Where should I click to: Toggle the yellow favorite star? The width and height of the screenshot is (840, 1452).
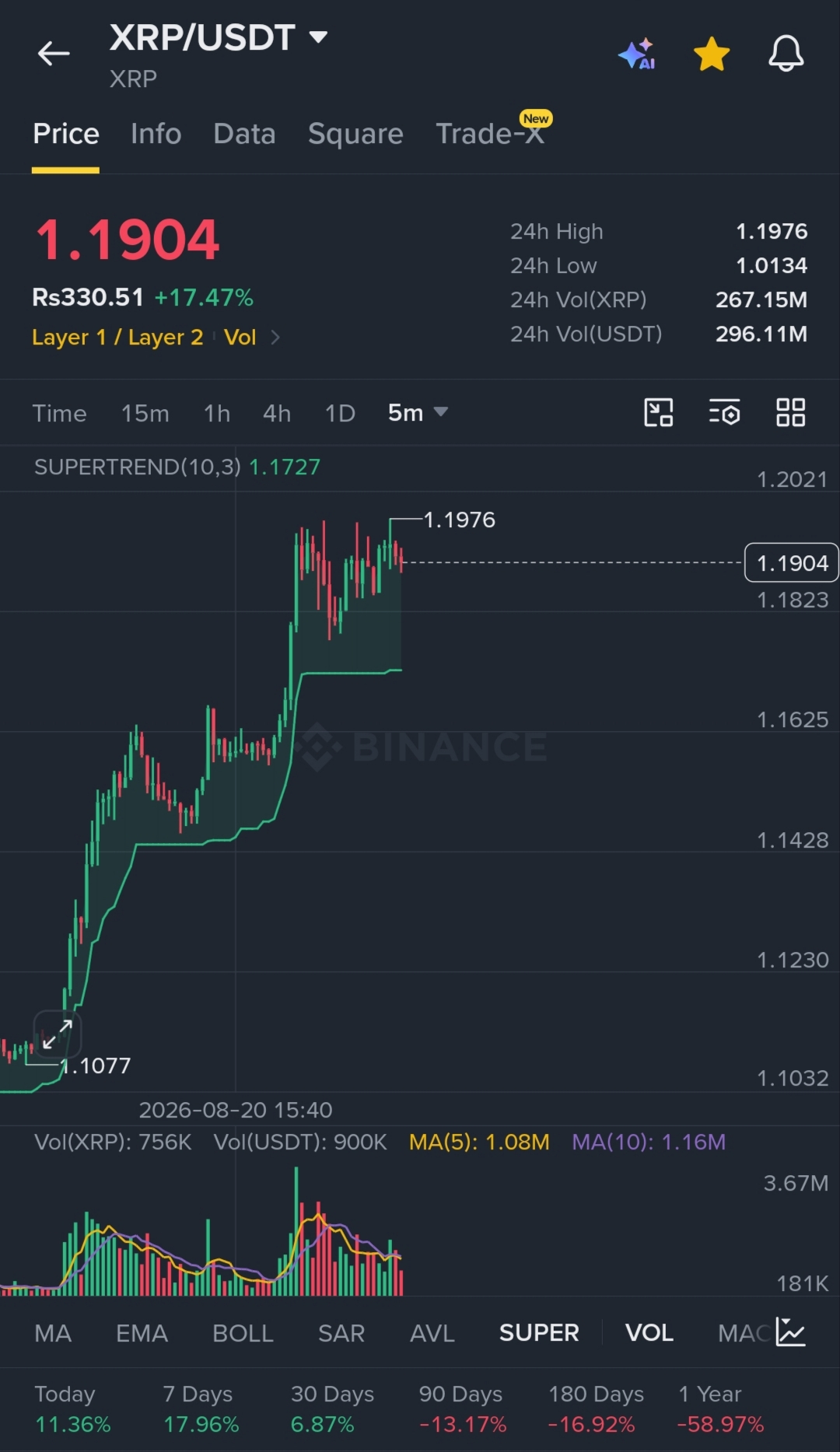click(712, 54)
